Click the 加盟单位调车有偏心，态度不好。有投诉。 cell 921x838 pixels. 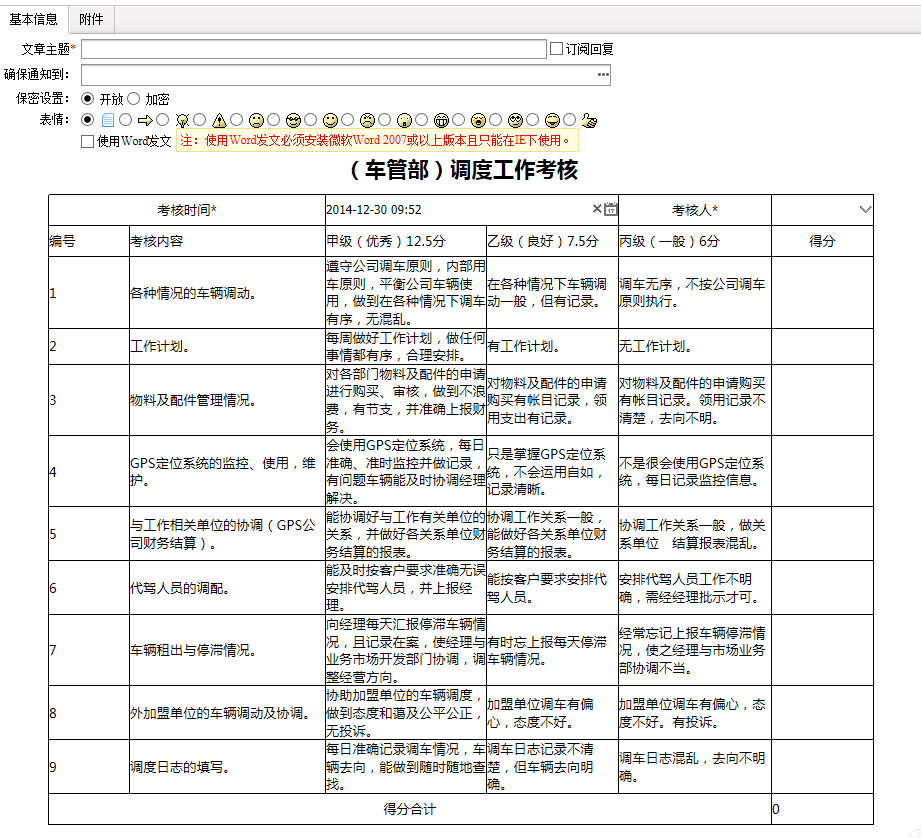point(695,713)
